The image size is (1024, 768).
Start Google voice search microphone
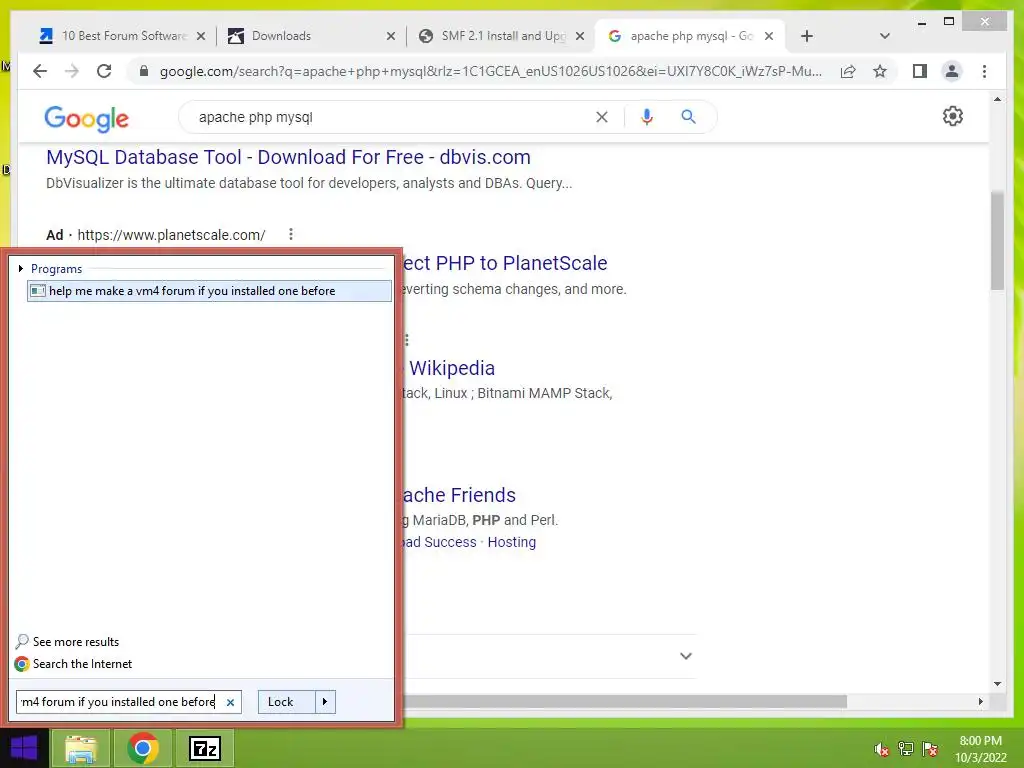click(x=647, y=117)
